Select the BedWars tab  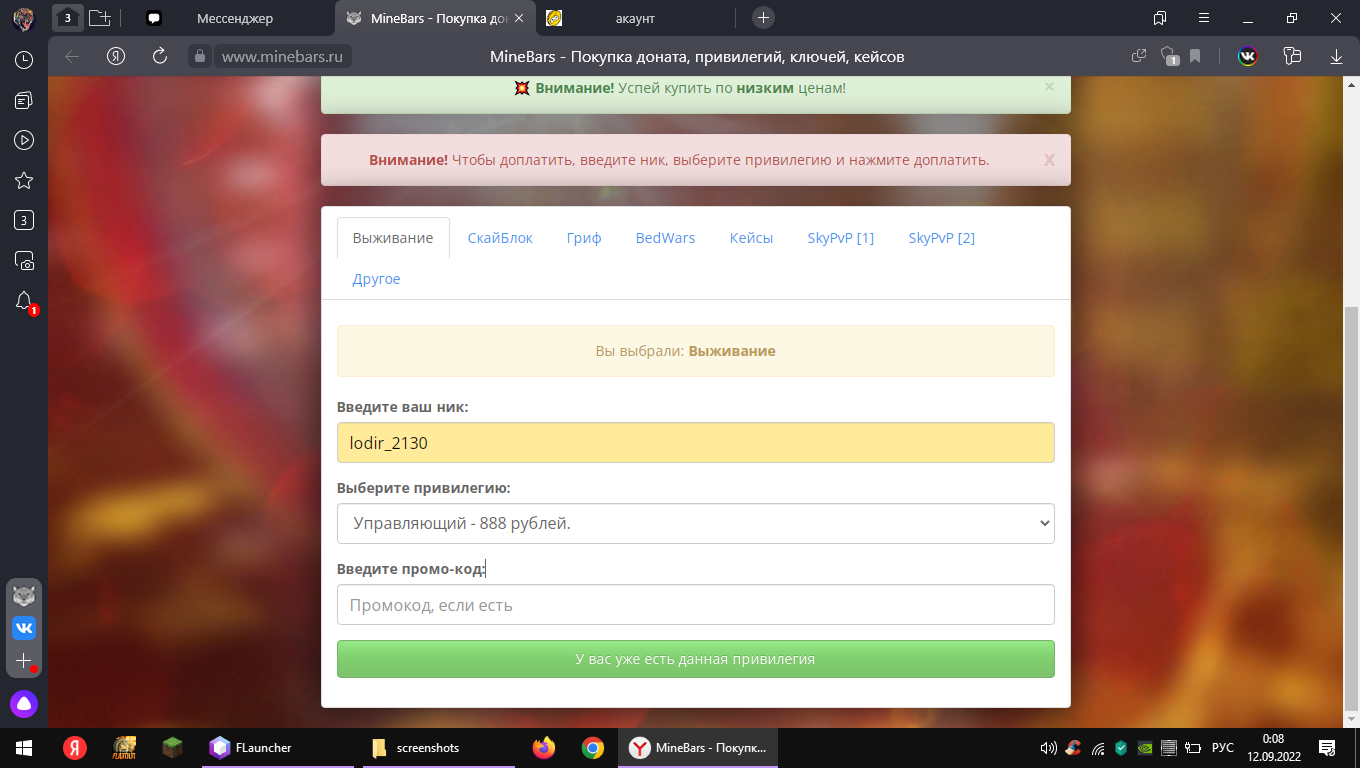click(x=665, y=238)
